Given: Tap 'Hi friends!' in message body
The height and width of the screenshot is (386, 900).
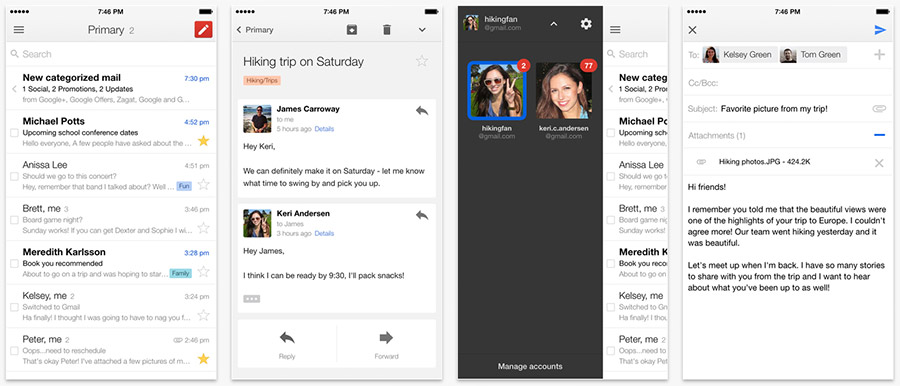Looking at the screenshot, I should (x=707, y=187).
